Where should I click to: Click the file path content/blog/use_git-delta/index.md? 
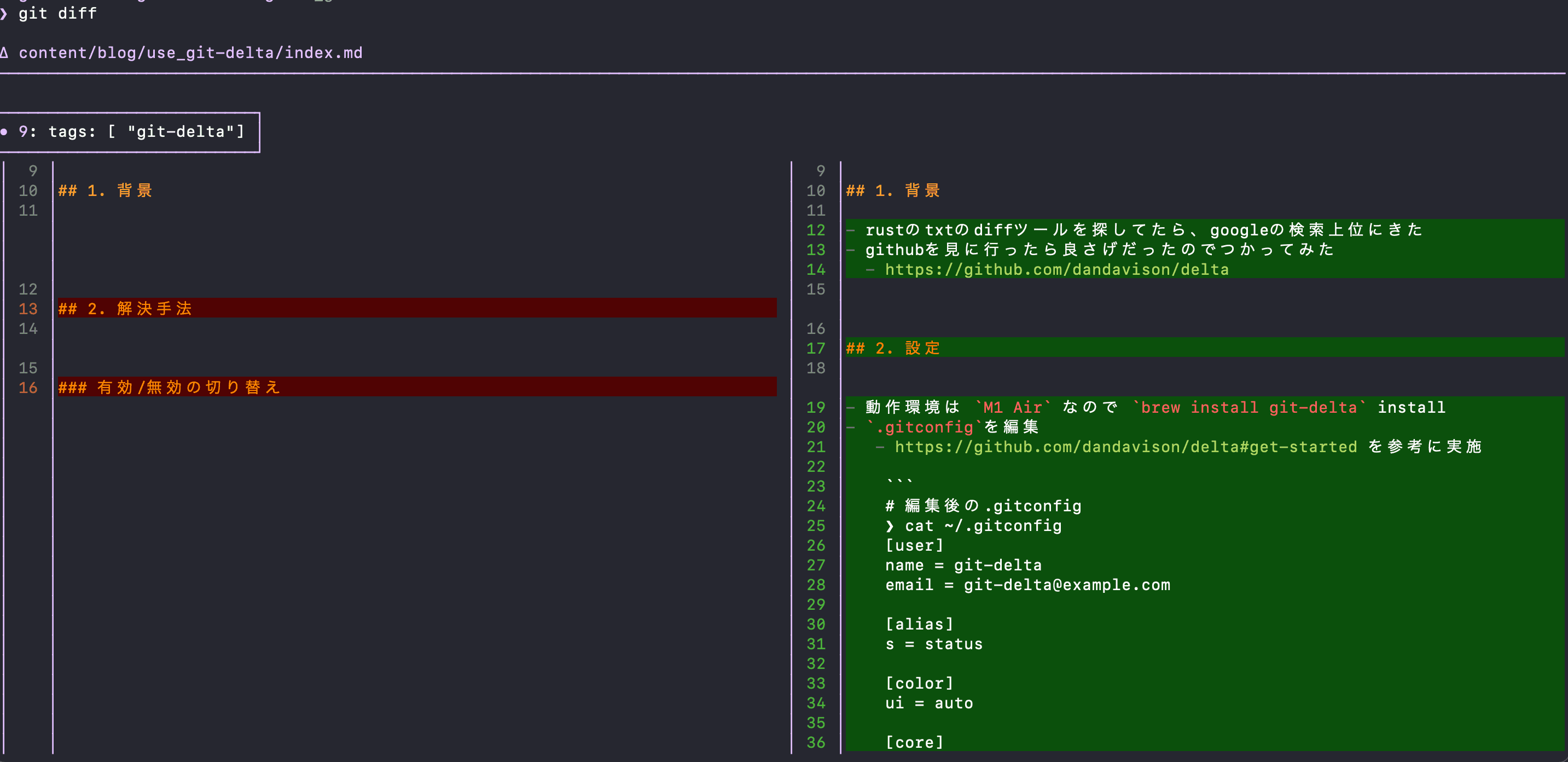click(x=190, y=53)
